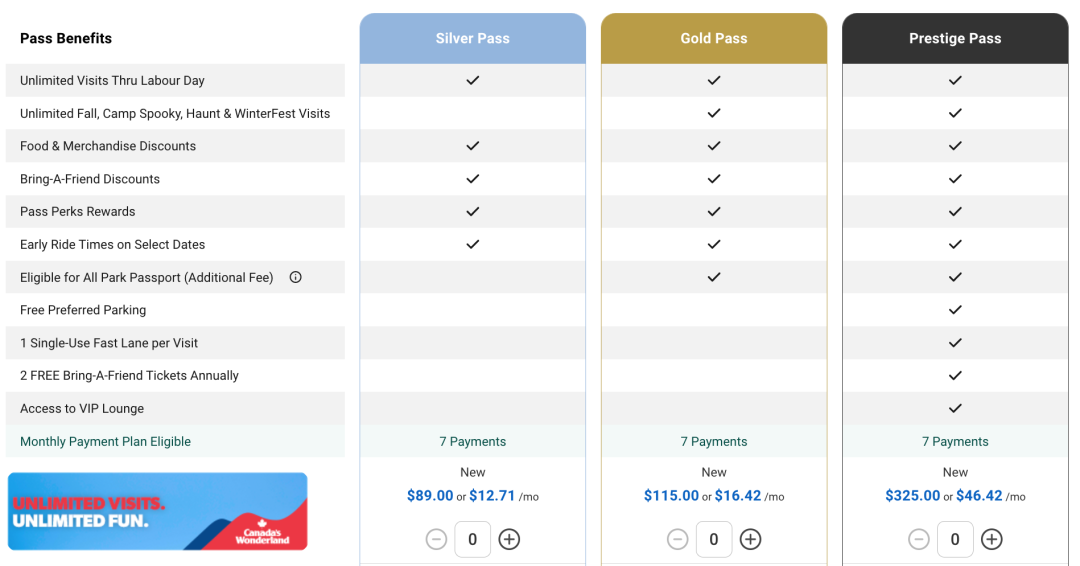This screenshot has width=1080, height=566.
Task: Add one Gold Pass using plus button
Action: coord(750,539)
